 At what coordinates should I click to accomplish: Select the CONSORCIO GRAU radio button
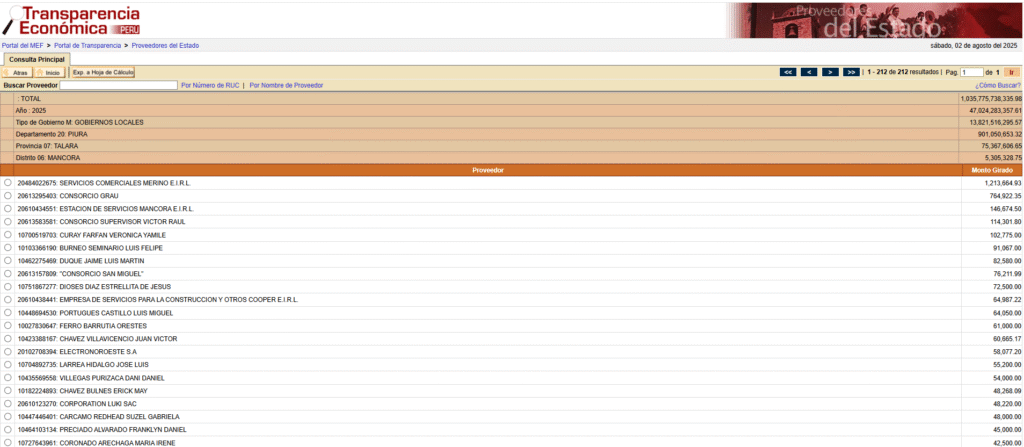9,196
